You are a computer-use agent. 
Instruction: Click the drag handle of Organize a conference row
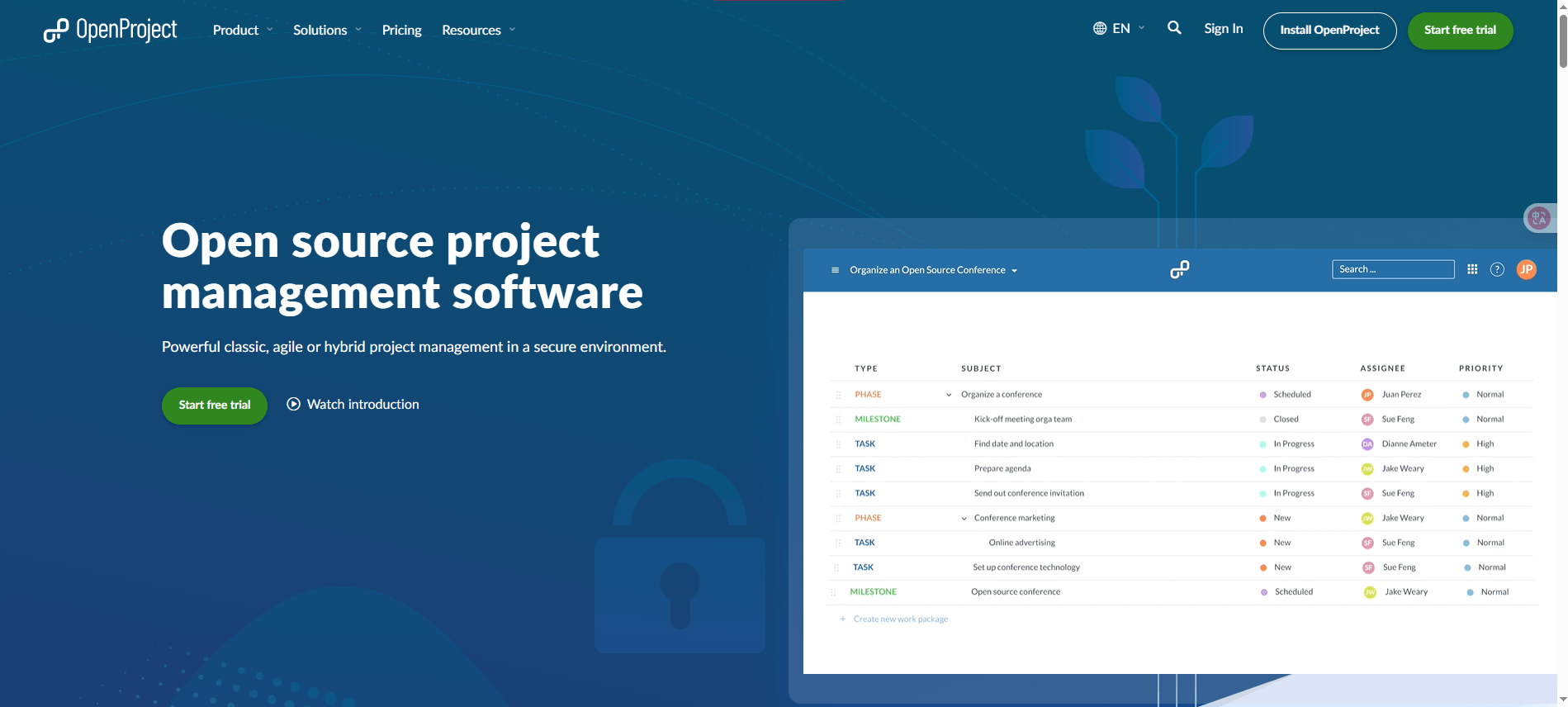coord(838,395)
